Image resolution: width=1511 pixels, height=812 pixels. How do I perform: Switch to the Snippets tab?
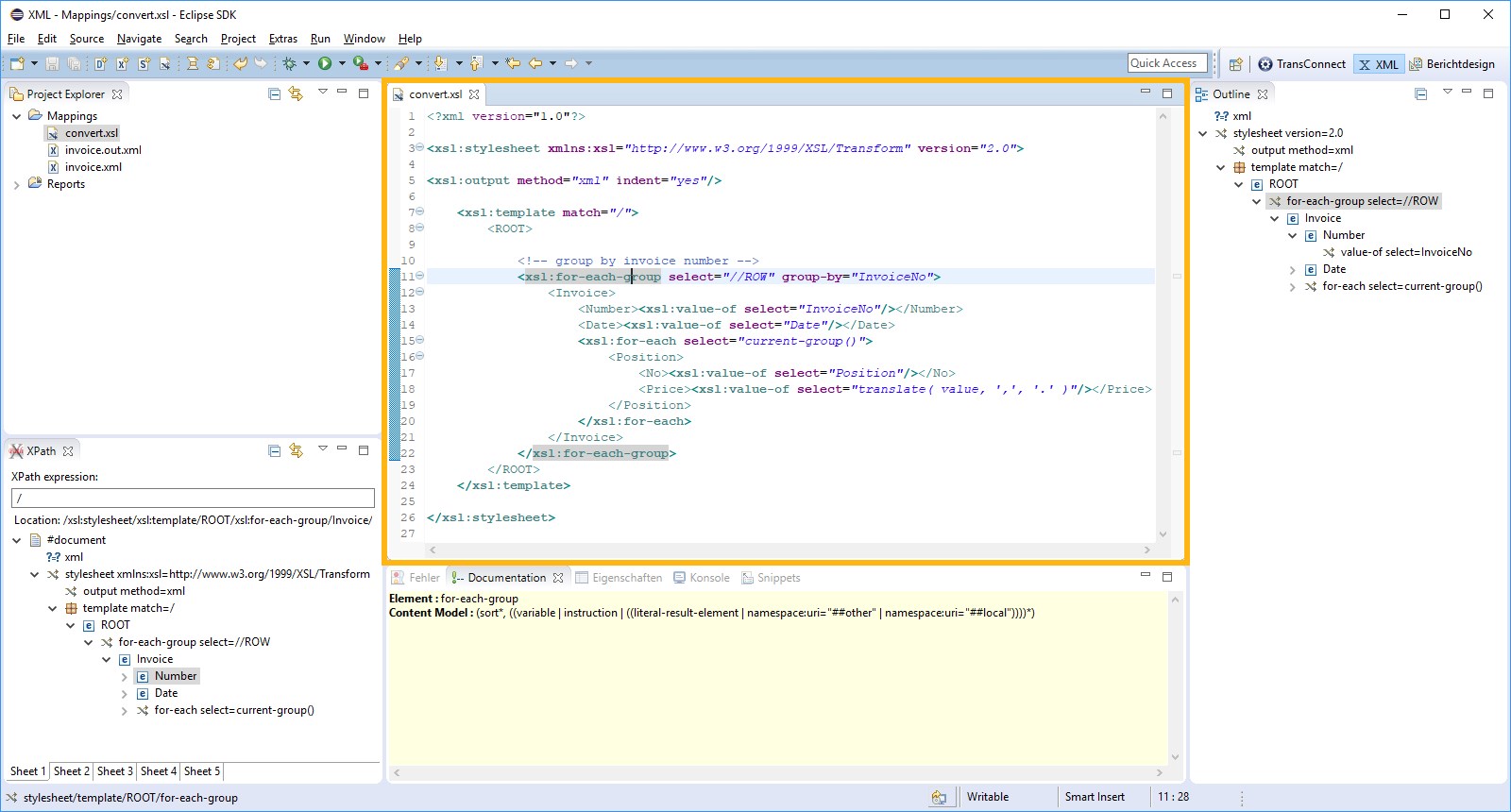click(x=771, y=578)
